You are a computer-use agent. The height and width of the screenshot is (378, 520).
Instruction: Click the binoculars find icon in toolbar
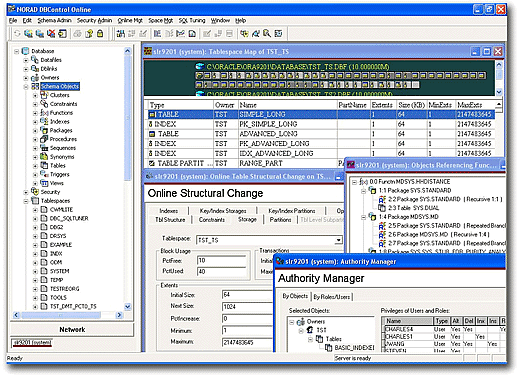point(121,34)
